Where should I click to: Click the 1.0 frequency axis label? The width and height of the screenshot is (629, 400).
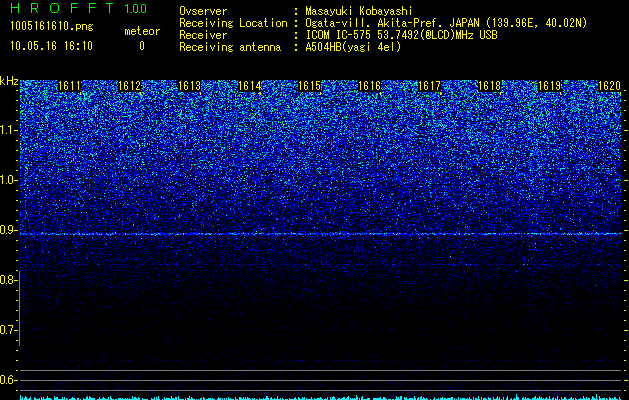(8, 180)
